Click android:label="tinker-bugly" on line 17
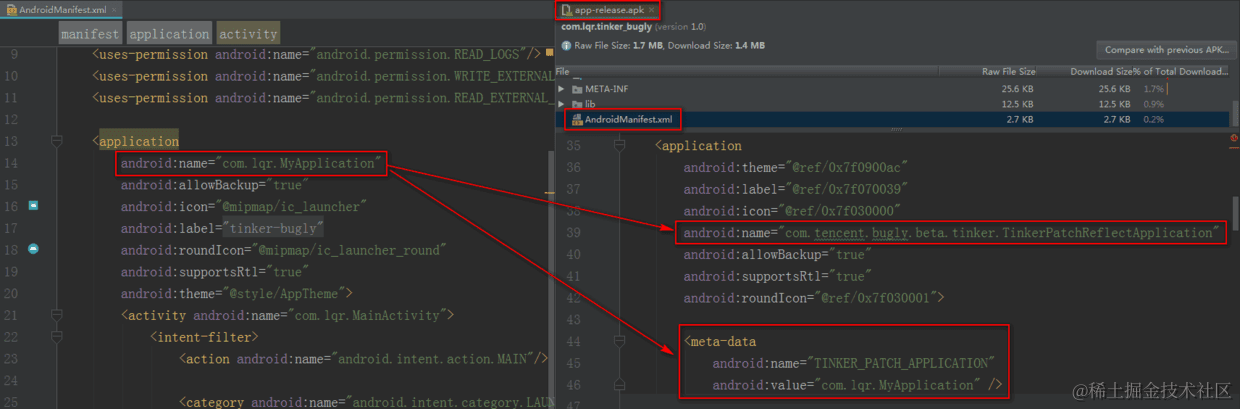The image size is (1240, 409). pyautogui.click(x=221, y=228)
